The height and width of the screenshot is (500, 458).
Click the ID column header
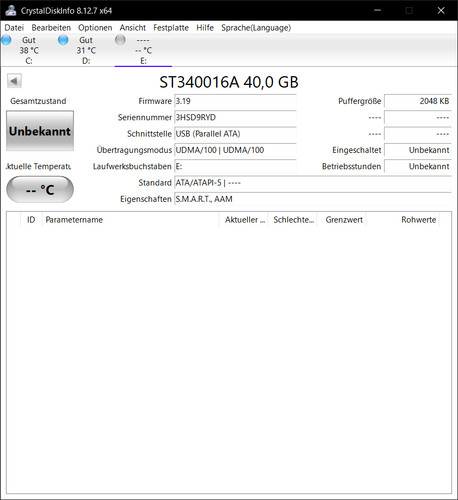pos(31,220)
